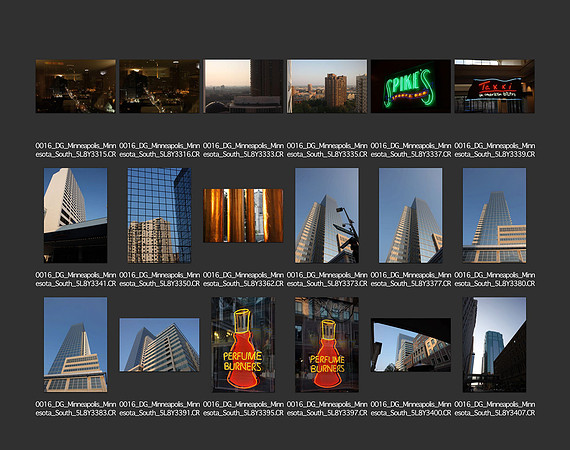
Task: Select skyscraper with street lamp thumbnail 5L8Y3373
Action: point(327,215)
